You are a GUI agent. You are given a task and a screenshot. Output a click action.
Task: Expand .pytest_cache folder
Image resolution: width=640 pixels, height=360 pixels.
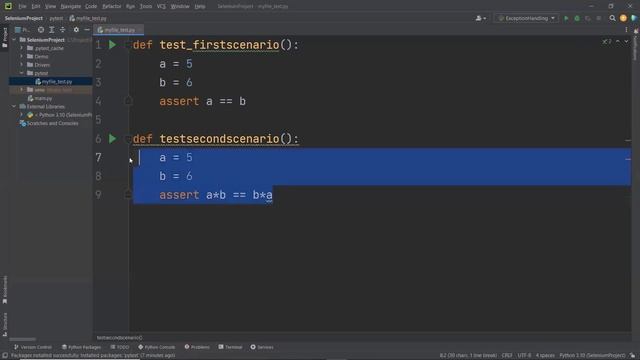pos(22,48)
